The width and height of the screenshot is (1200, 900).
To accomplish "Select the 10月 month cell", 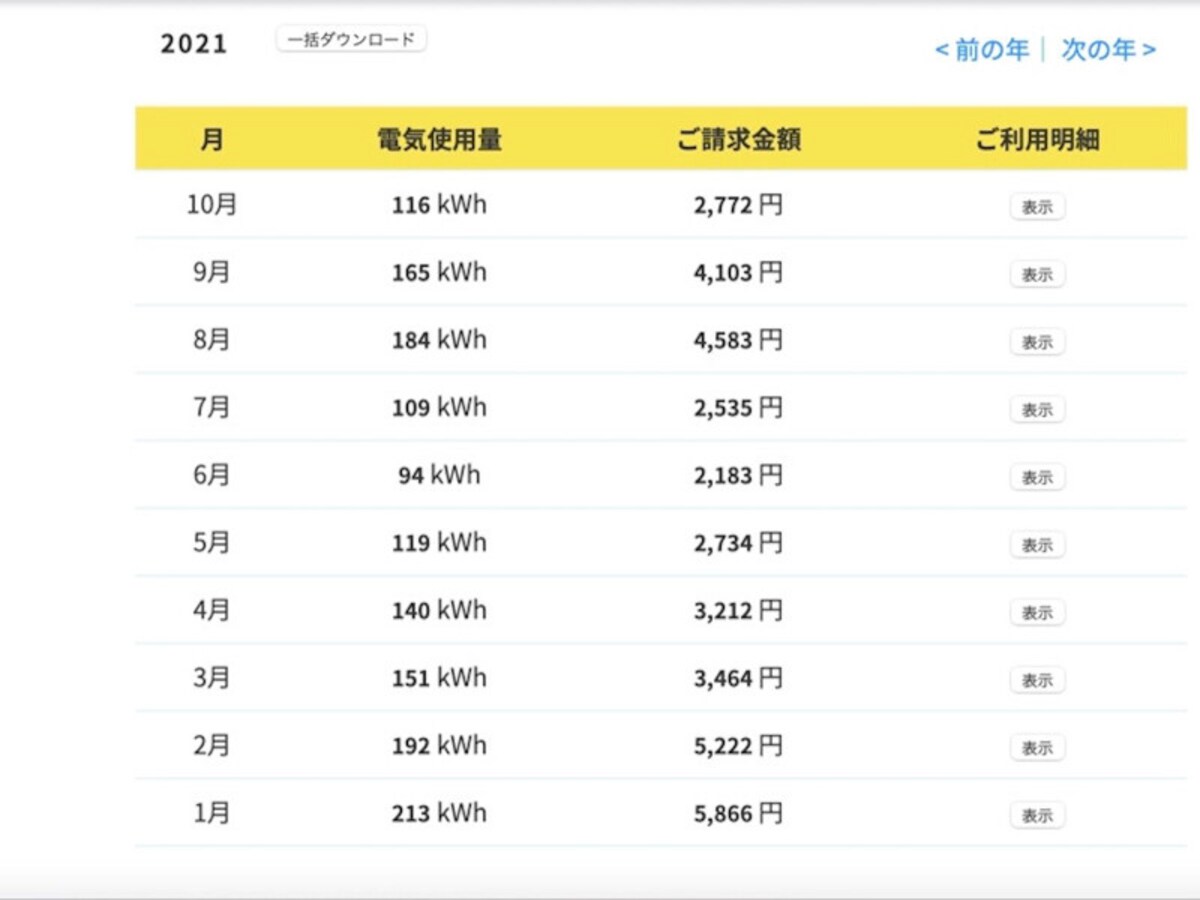I will pos(212,205).
